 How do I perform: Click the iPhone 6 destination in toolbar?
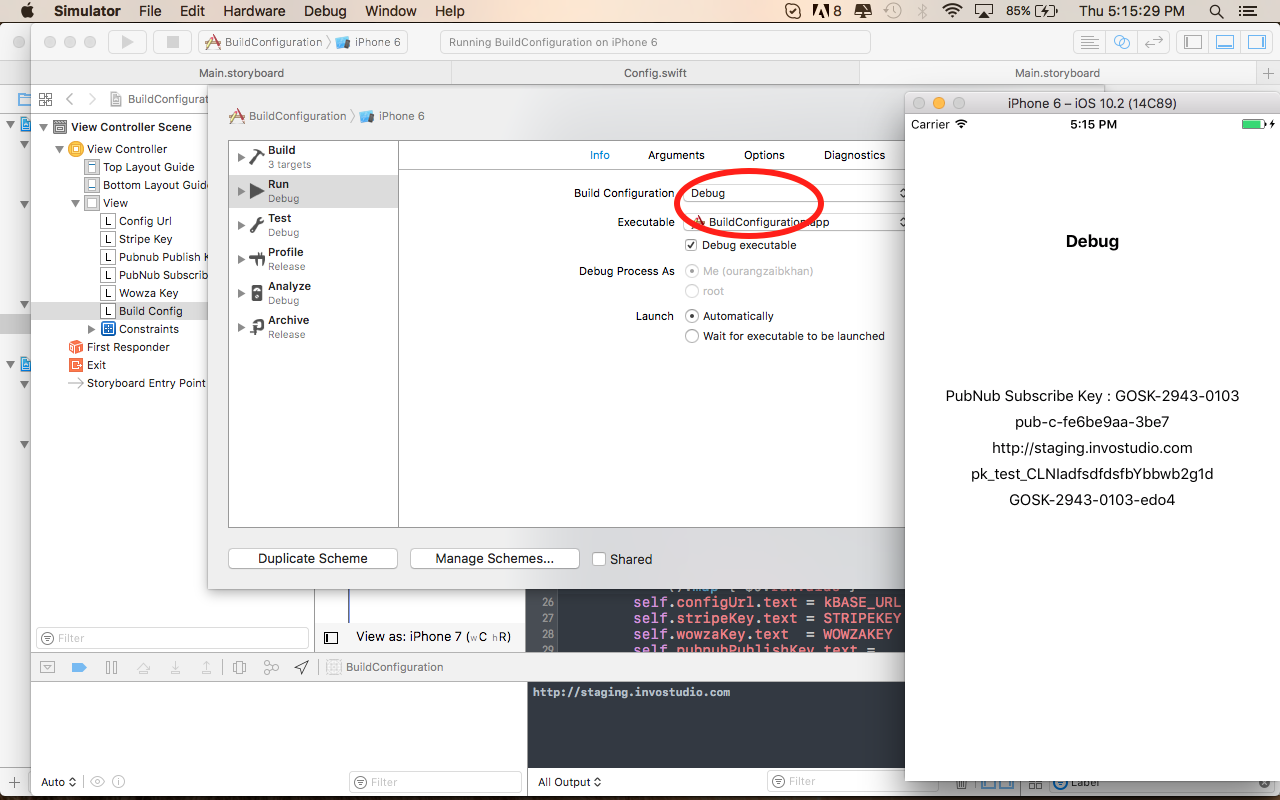(x=368, y=42)
